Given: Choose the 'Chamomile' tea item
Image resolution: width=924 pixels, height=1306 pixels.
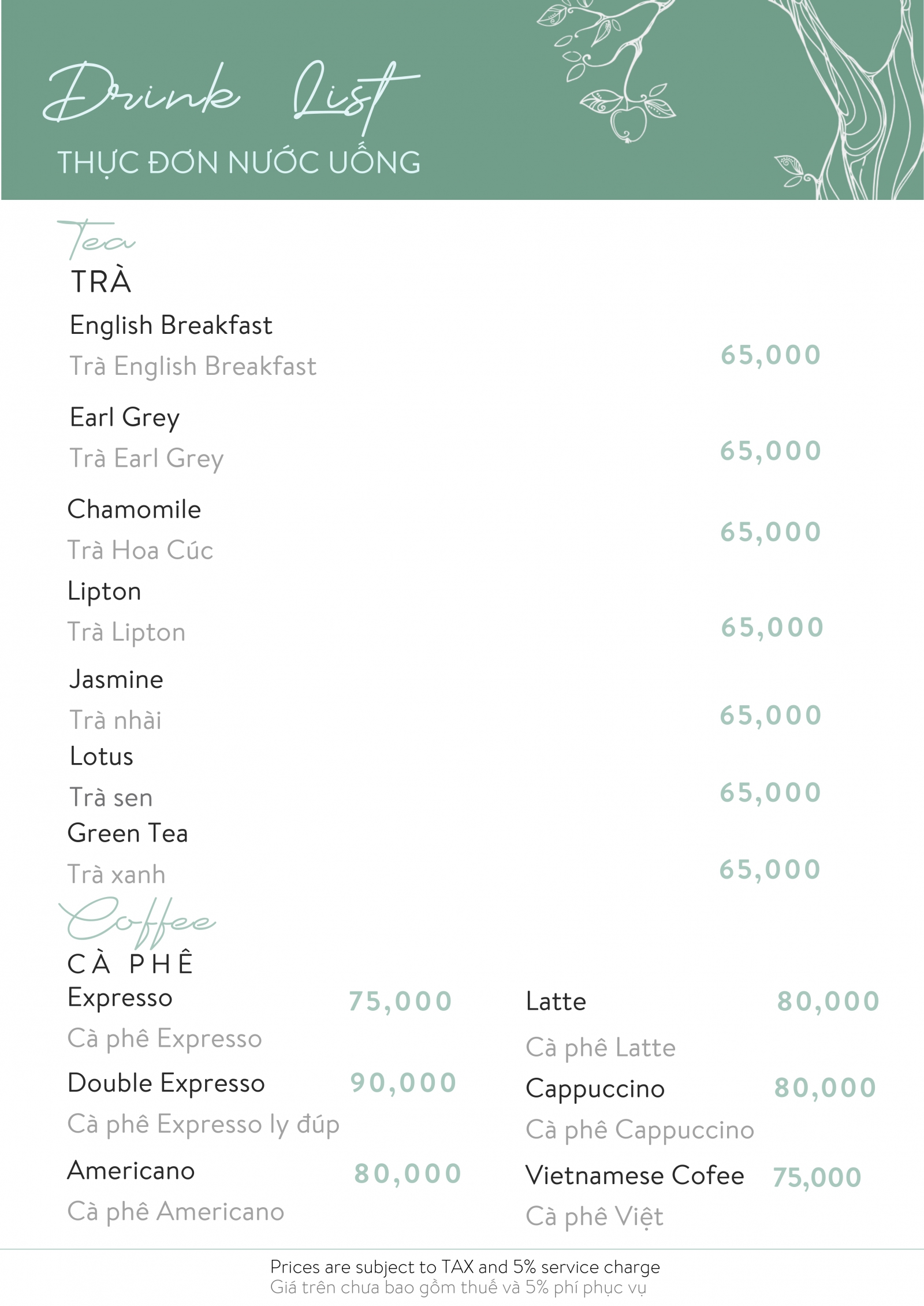Looking at the screenshot, I should [x=135, y=509].
